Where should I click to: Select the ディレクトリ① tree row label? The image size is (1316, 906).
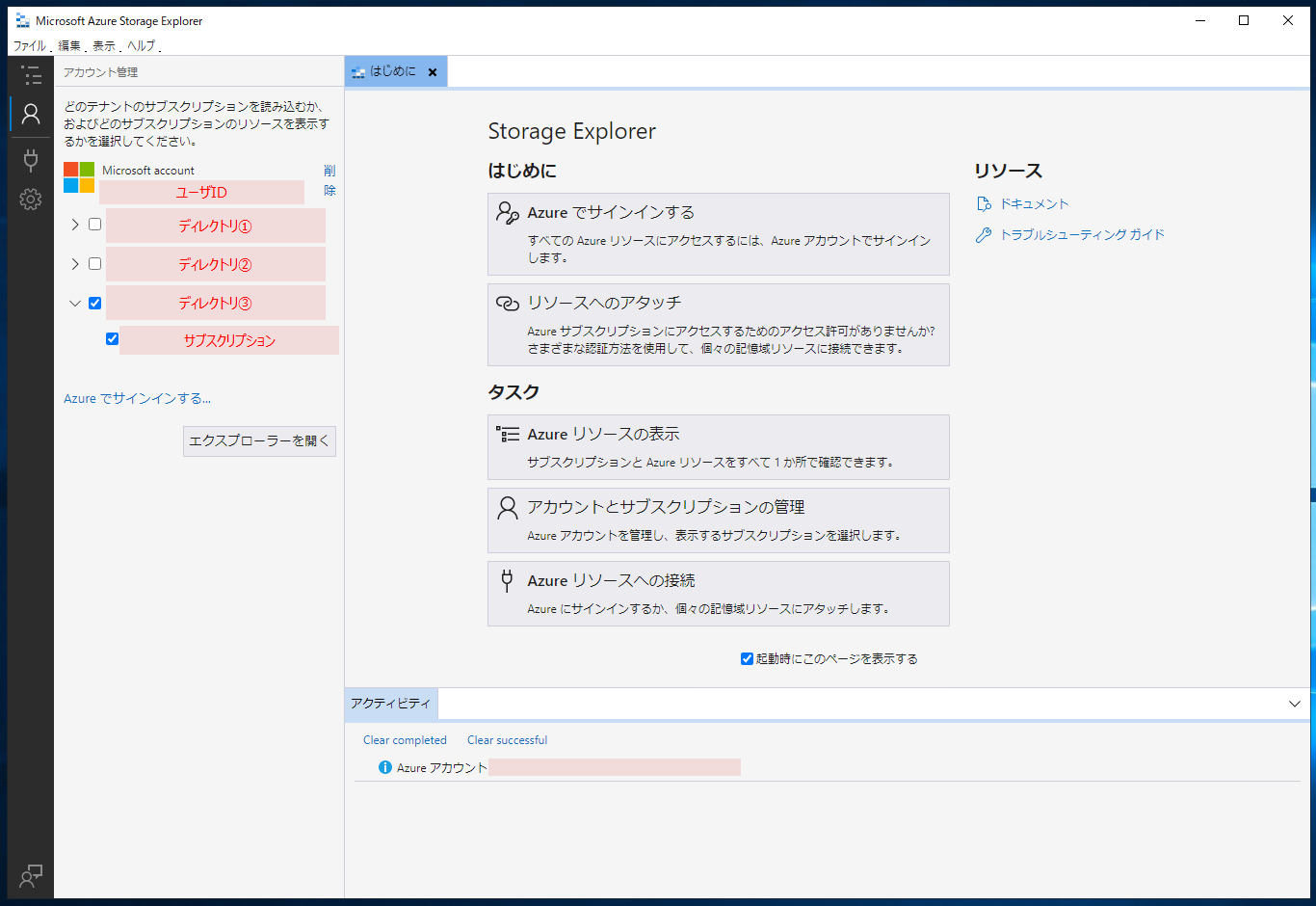(x=216, y=226)
